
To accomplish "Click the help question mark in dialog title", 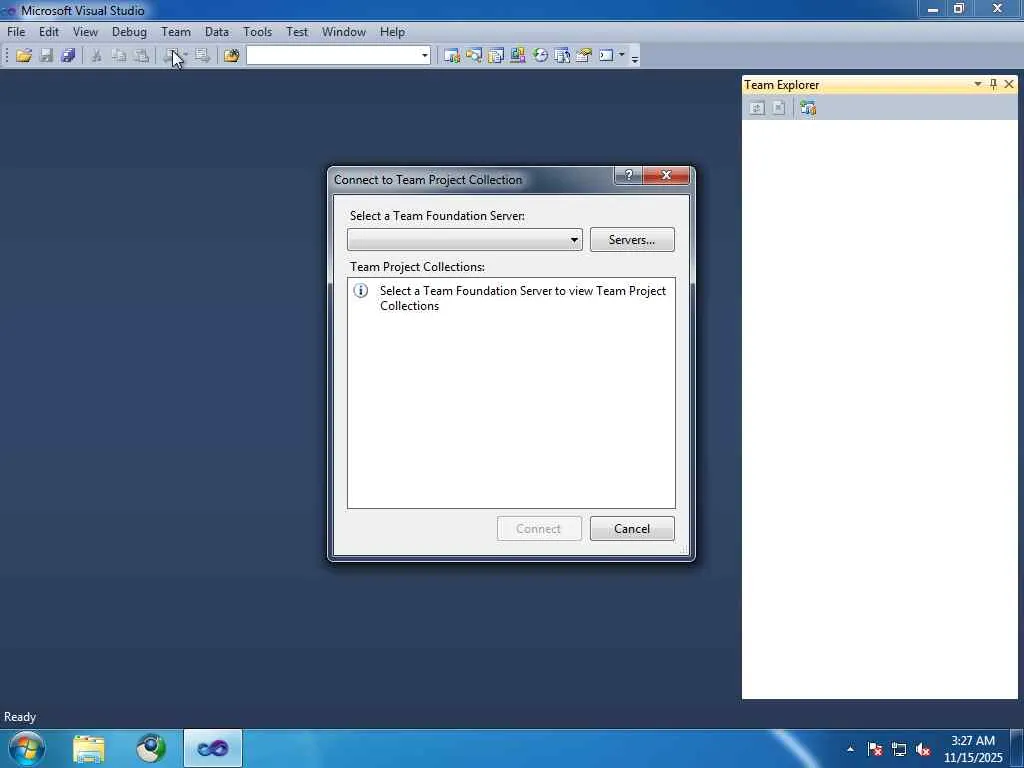I will (628, 175).
